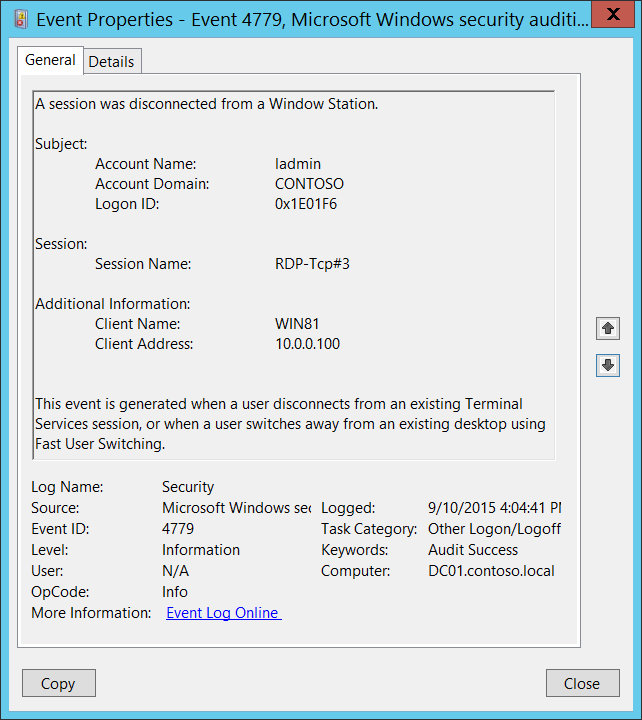Go to previous event with up arrow
Screen dimensions: 642x720
(x=607, y=328)
